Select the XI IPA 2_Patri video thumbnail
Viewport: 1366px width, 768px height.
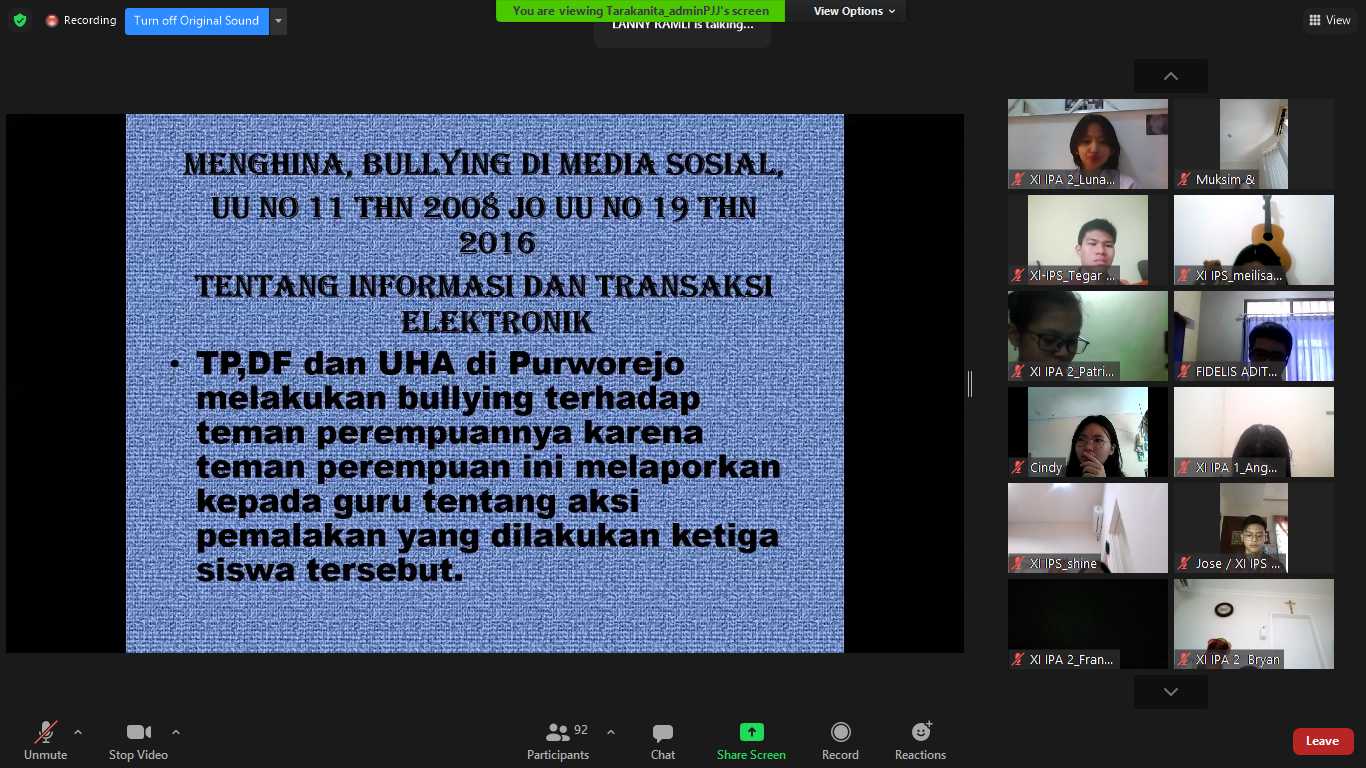pos(1087,336)
